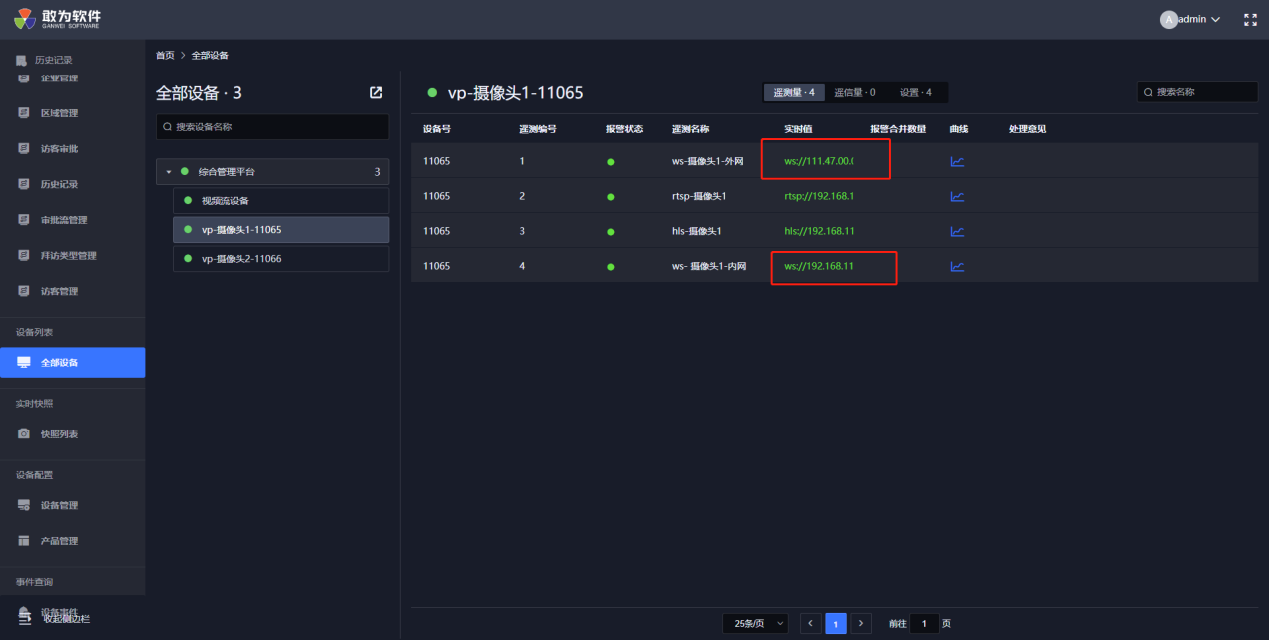This screenshot has width=1269, height=640.
Task: Toggle fullscreen with top-right expand icon
Action: coord(1250,20)
